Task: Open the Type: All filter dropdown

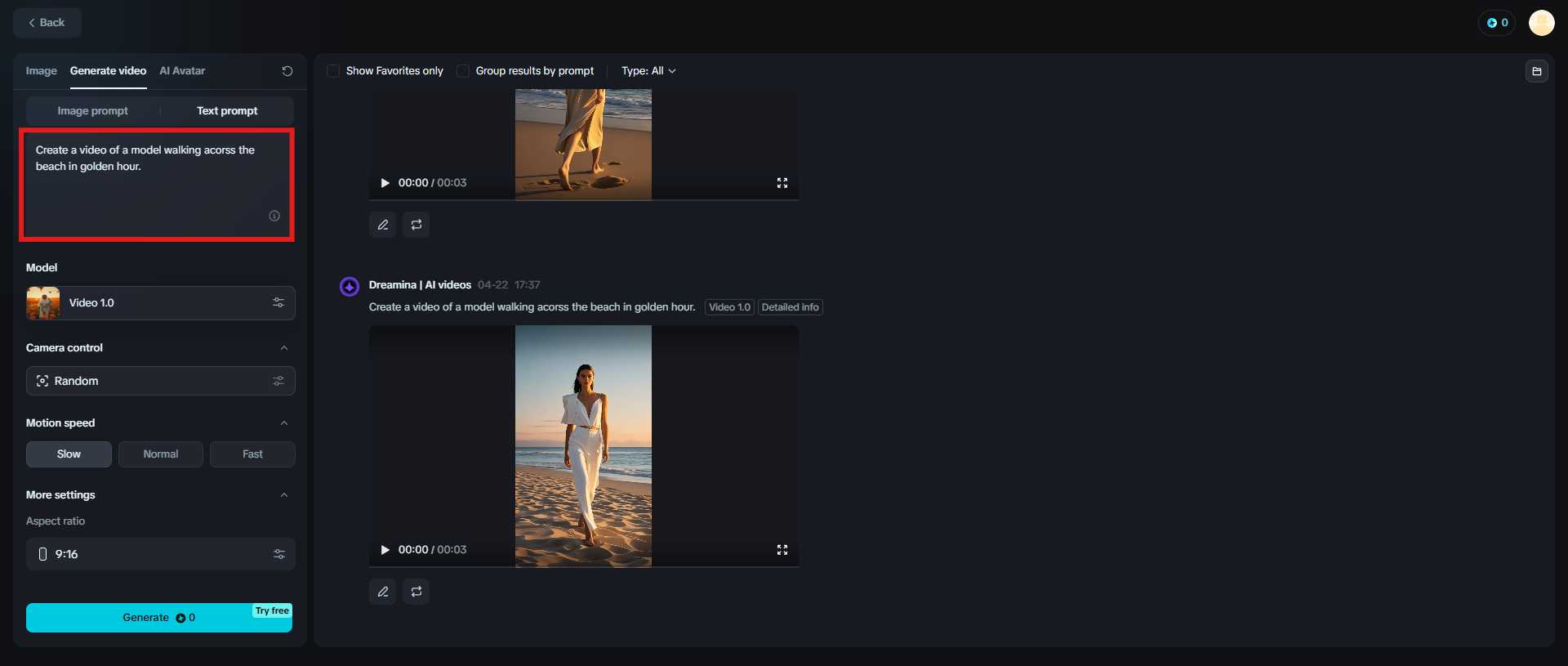Action: click(x=648, y=71)
